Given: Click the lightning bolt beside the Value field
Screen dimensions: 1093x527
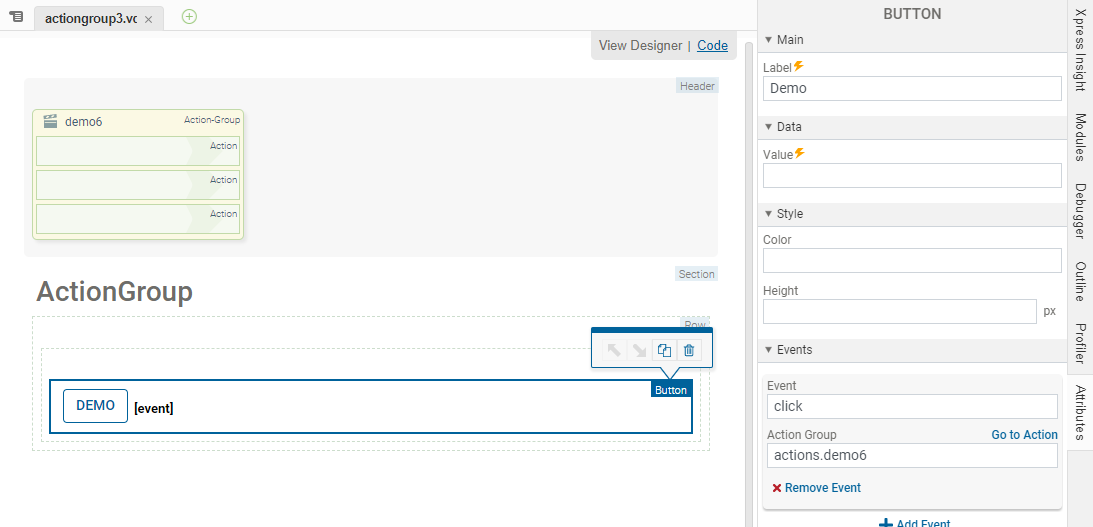Looking at the screenshot, I should tap(799, 154).
